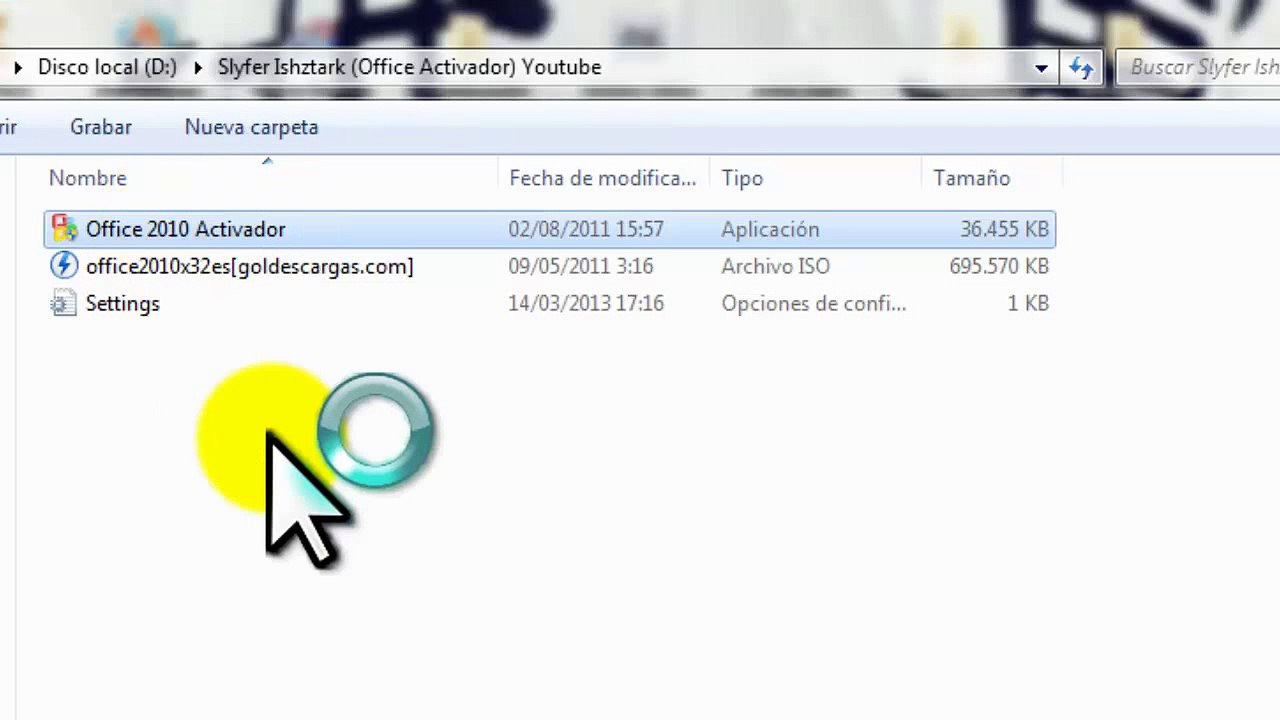1280x720 pixels.
Task: Select file name Office 2010 Activador
Action: (186, 229)
